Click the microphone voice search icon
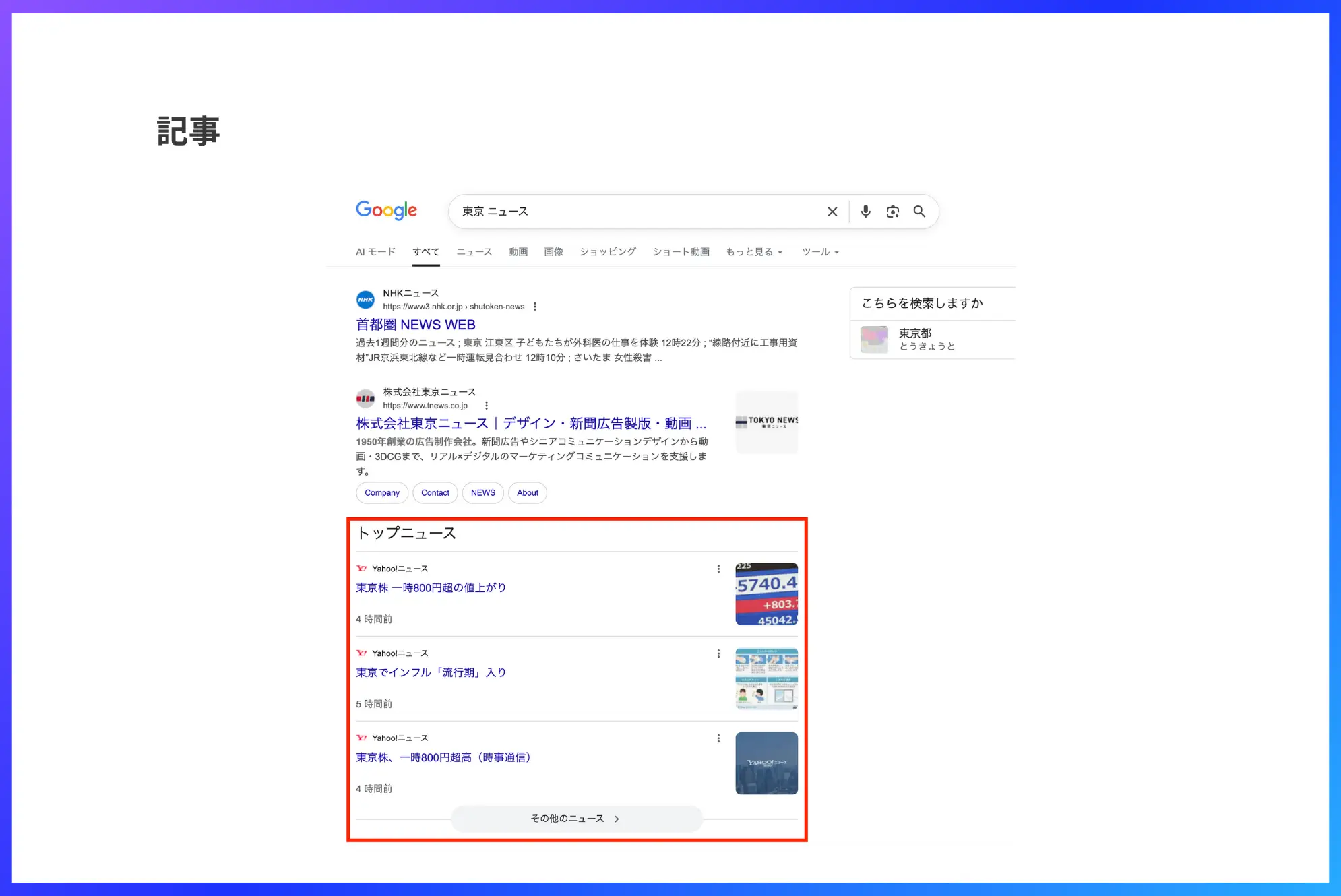Image resolution: width=1341 pixels, height=896 pixels. click(x=865, y=212)
